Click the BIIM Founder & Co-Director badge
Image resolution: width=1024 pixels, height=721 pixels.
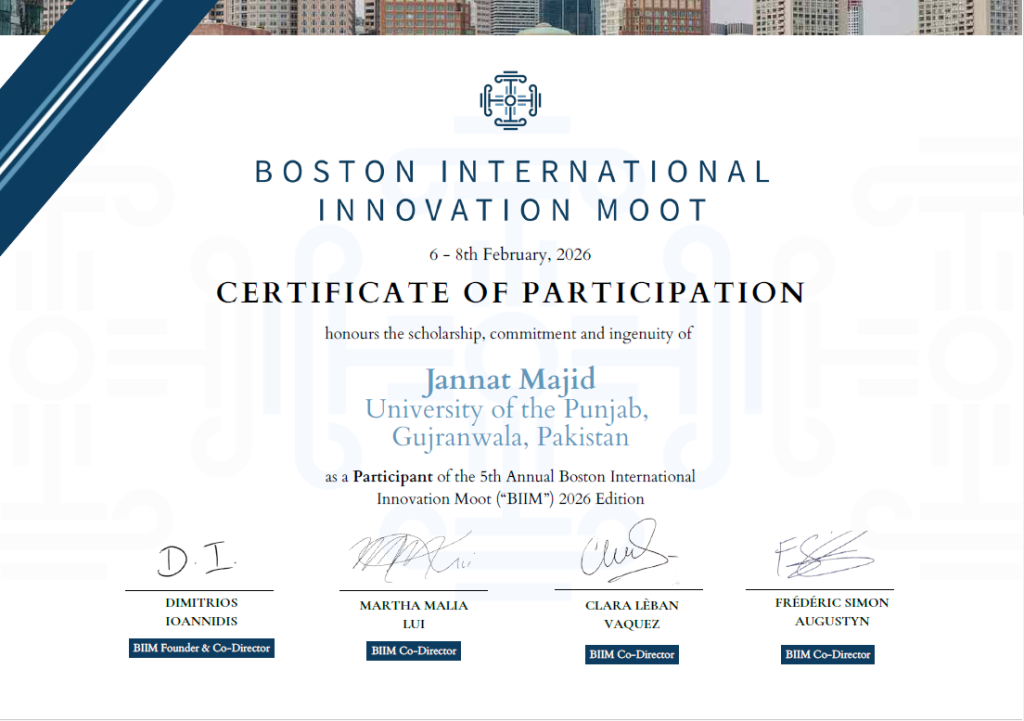(x=201, y=648)
